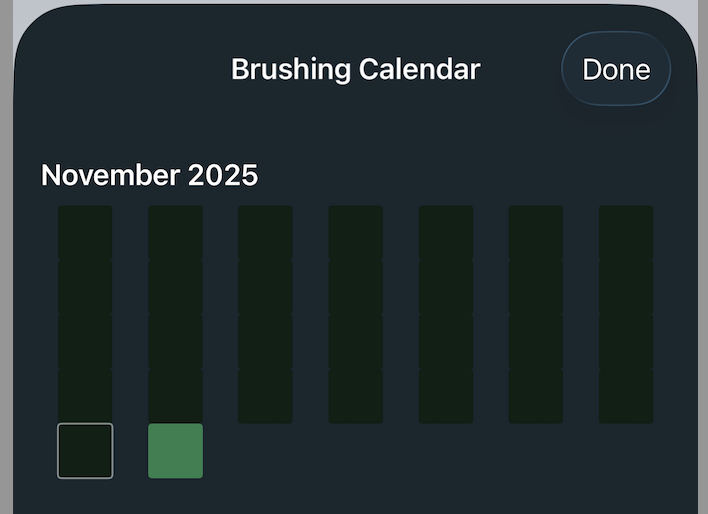Select the white-outlined day cell
This screenshot has width=708, height=514.
point(85,451)
